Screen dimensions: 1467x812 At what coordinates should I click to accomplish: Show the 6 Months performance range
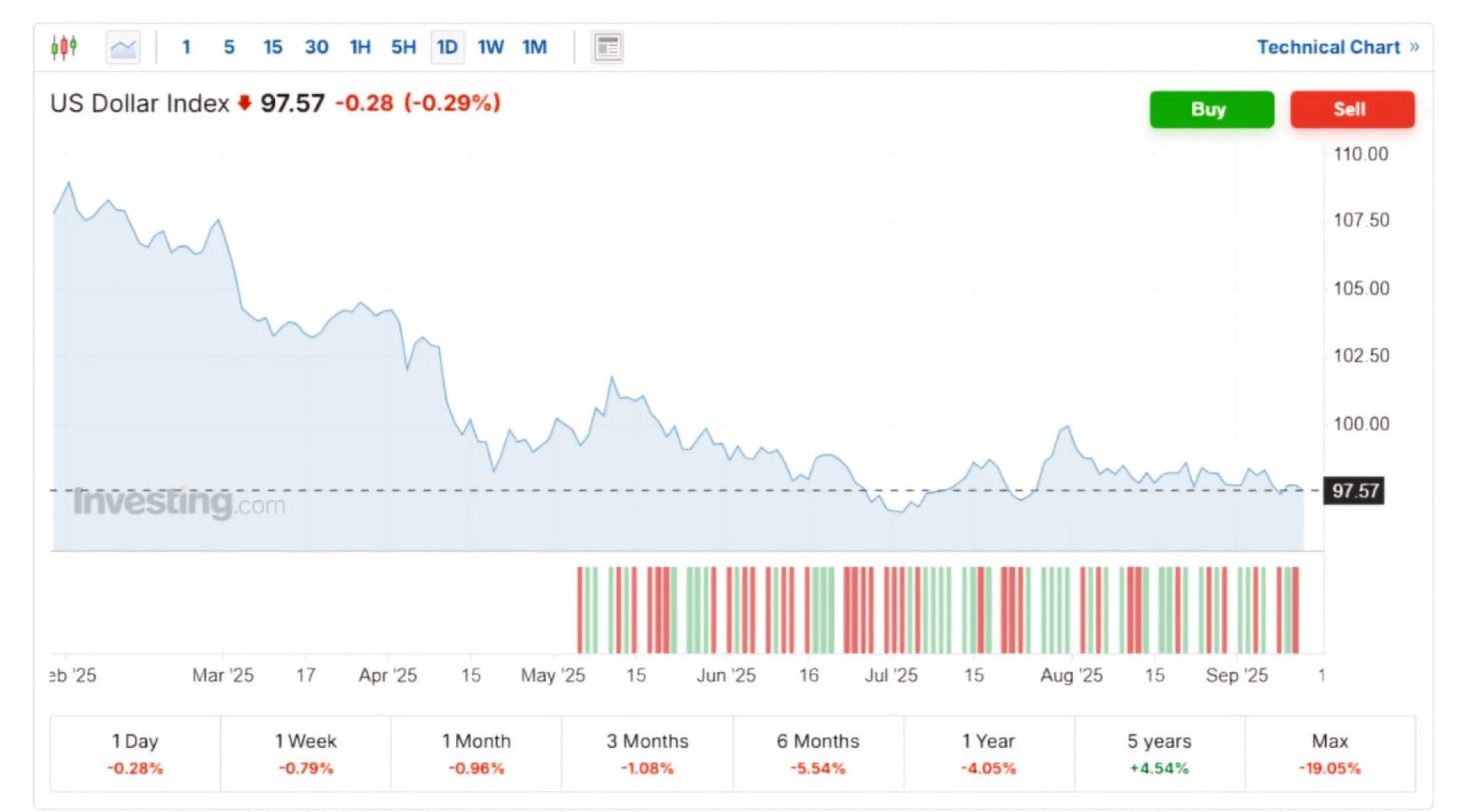pos(818,753)
